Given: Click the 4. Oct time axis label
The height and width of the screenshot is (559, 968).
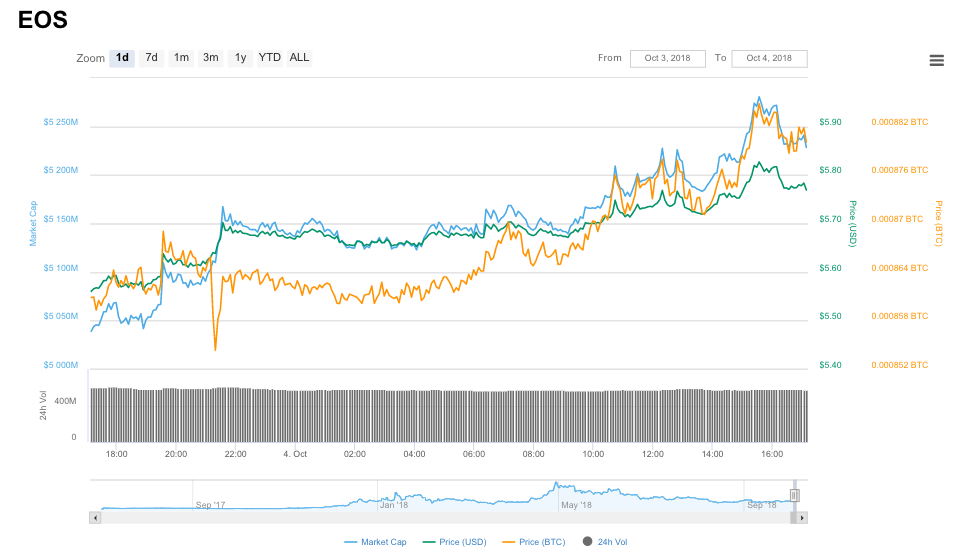Looking at the screenshot, I should [295, 454].
